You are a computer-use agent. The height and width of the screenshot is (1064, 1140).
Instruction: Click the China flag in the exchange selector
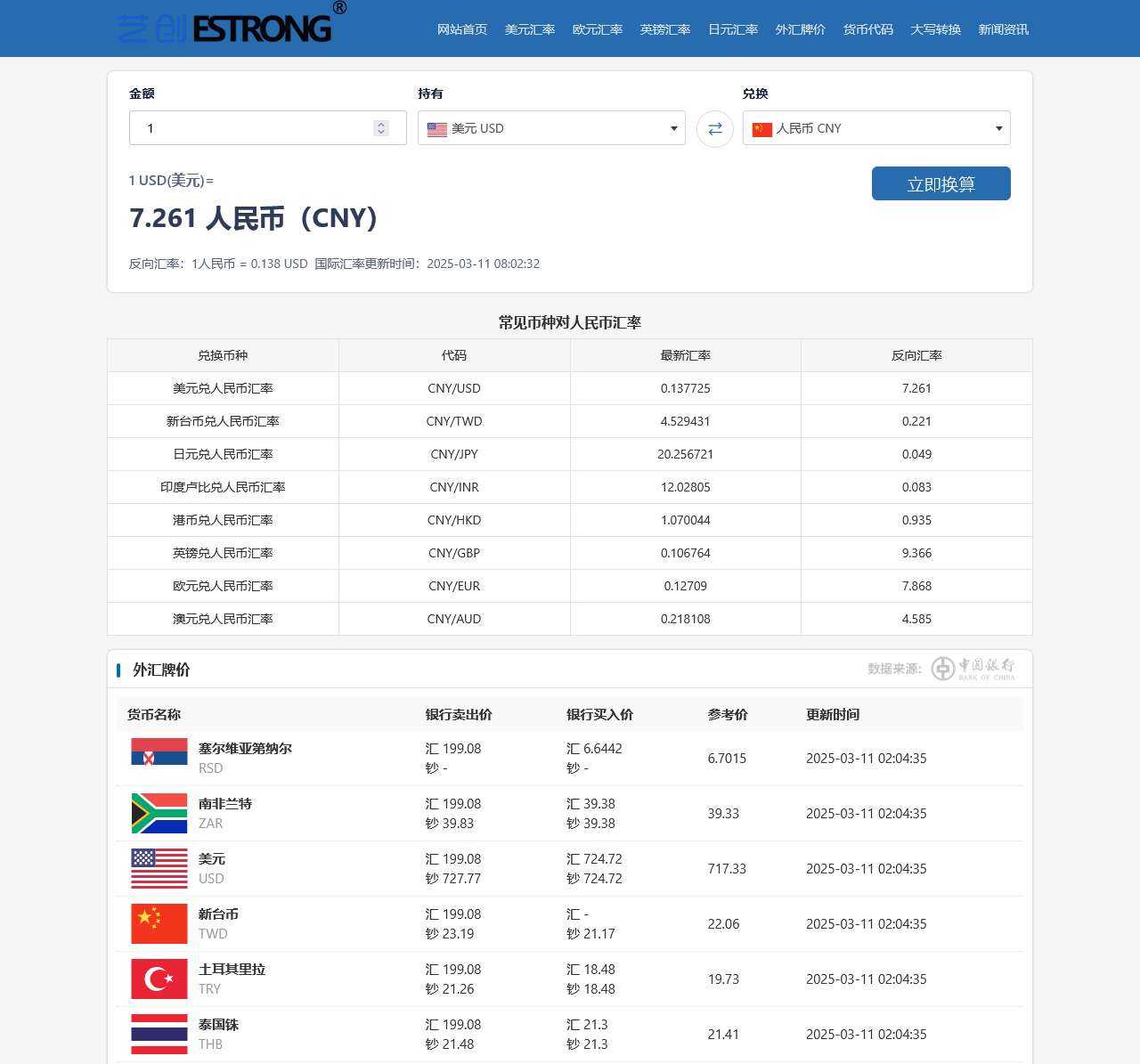coord(762,129)
